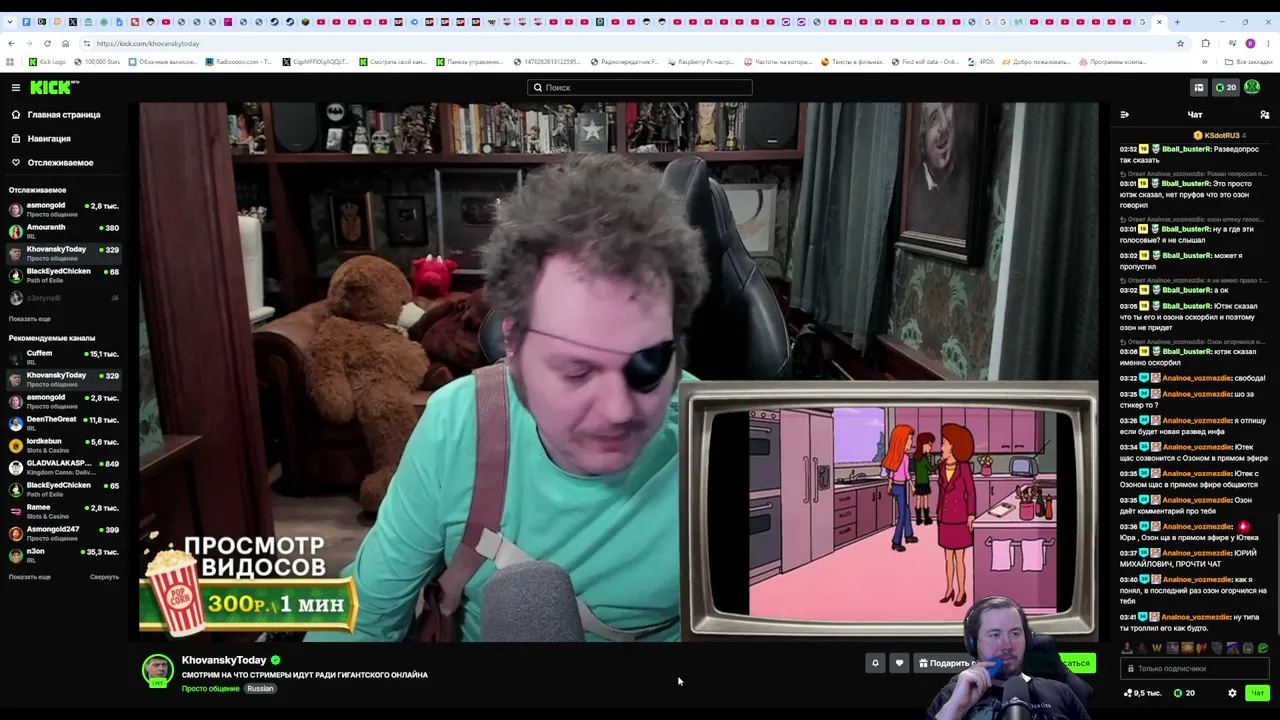Click the browser forward arrow
This screenshot has height=720, width=1280.
click(29, 44)
